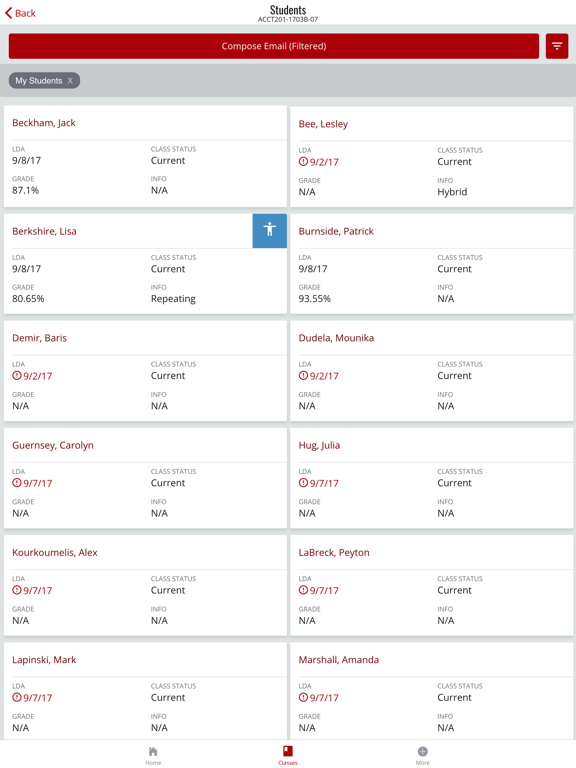Click grade 80.65% for Berkshire, Lisa
Image resolution: width=576 pixels, height=768 pixels.
28,298
